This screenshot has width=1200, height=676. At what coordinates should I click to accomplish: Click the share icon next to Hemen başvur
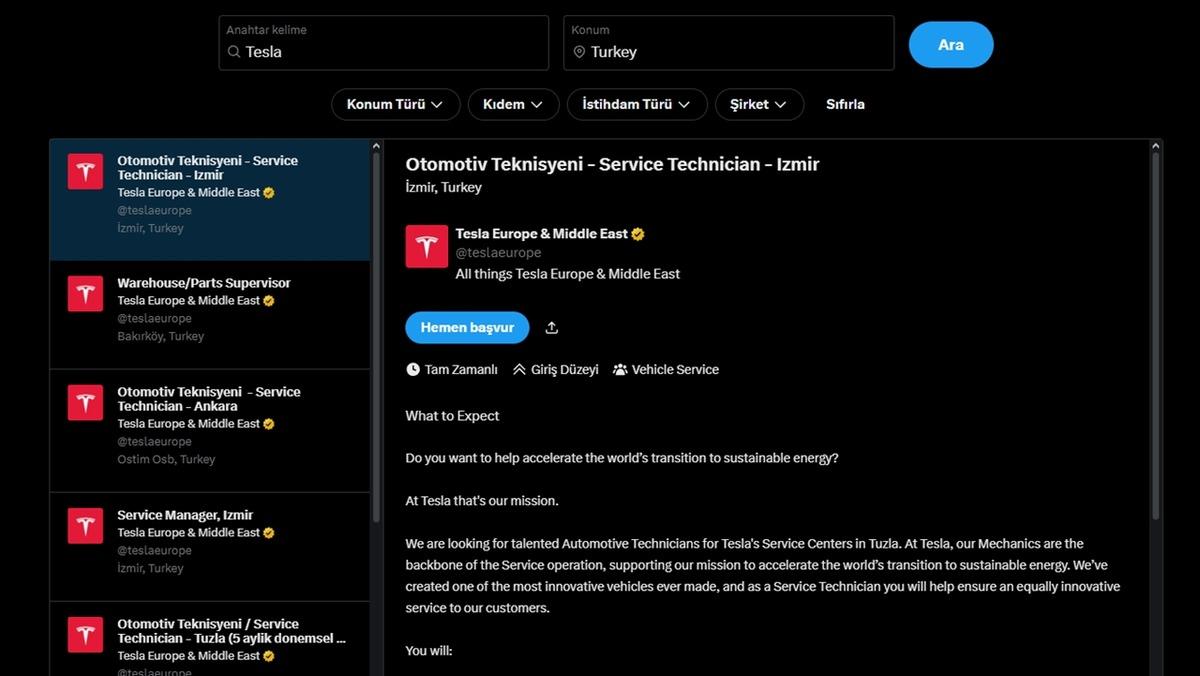click(x=551, y=327)
